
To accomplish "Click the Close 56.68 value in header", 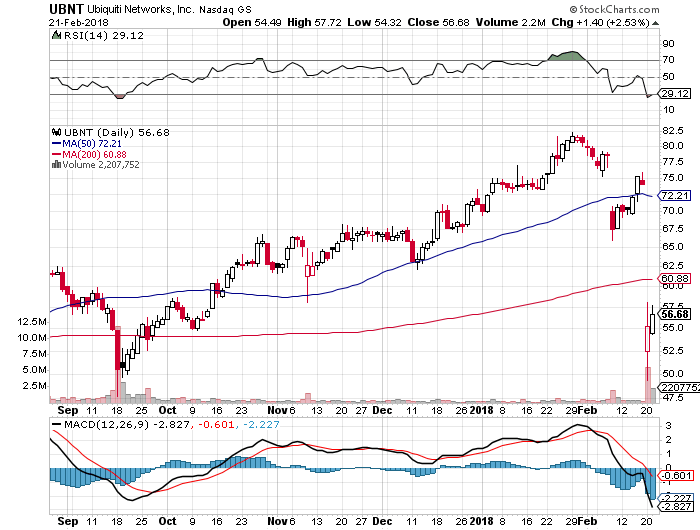I will [x=438, y=22].
